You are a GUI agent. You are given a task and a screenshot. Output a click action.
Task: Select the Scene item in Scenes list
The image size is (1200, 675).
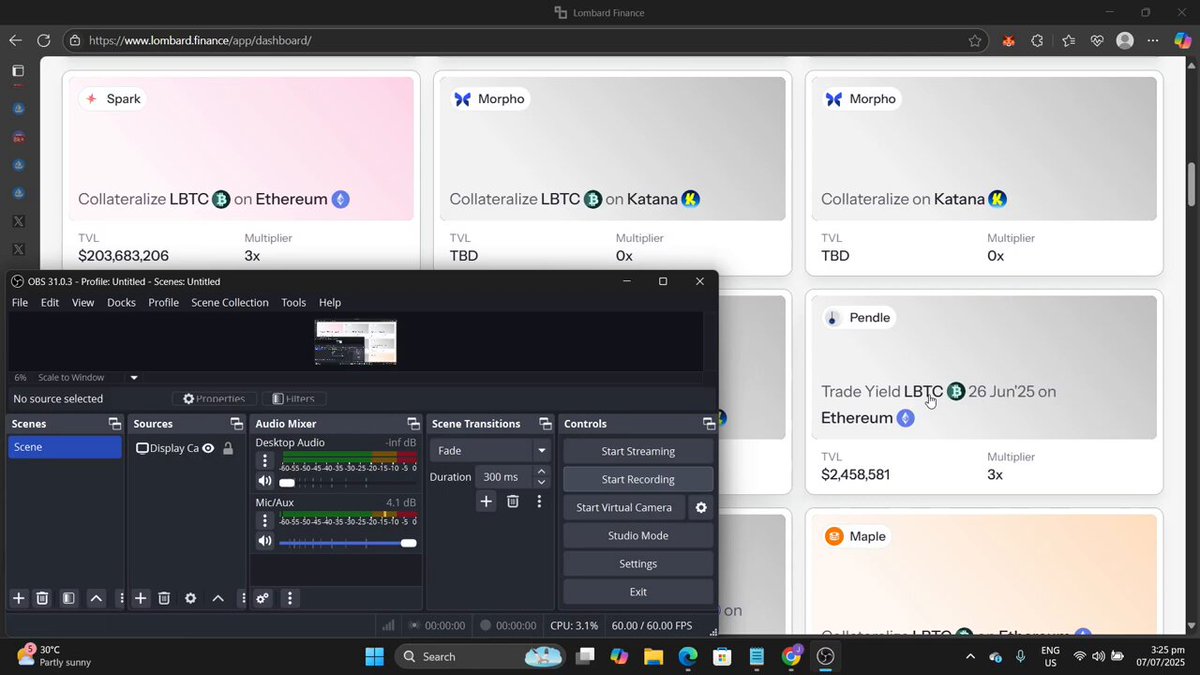[x=65, y=447]
